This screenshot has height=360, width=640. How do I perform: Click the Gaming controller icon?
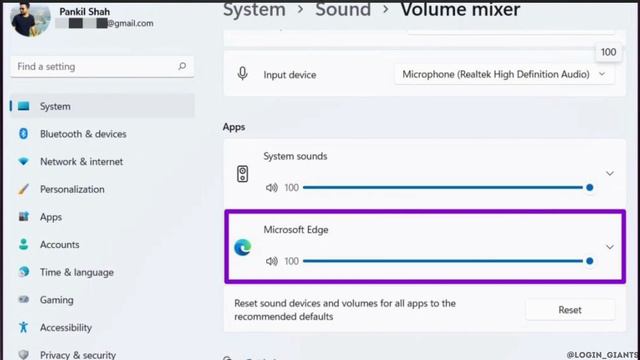click(24, 300)
